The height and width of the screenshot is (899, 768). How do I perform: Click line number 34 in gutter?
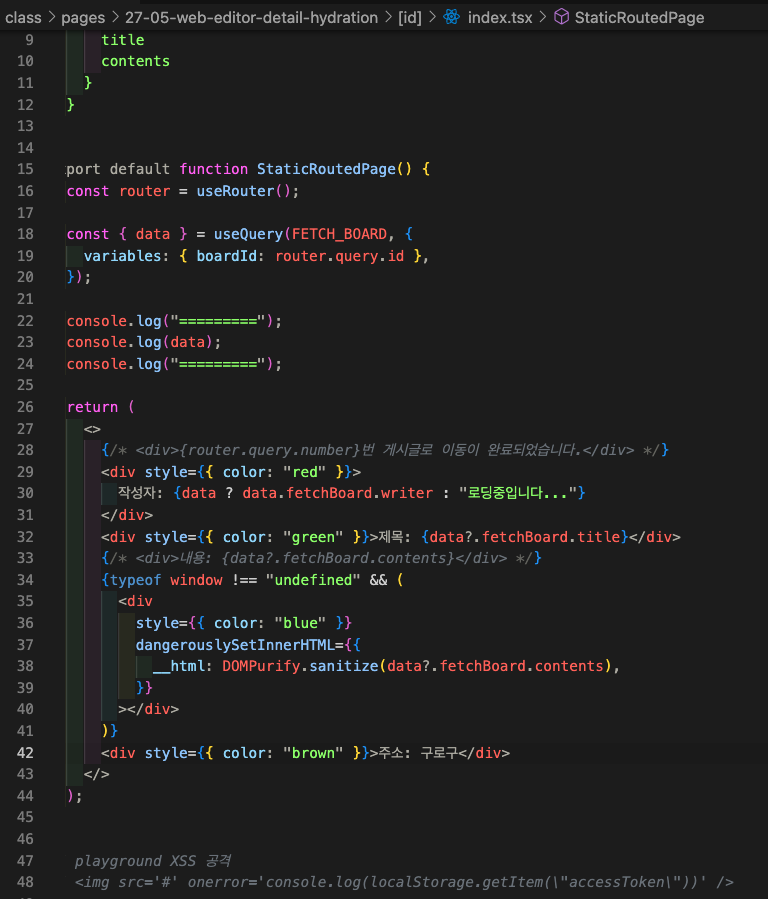coord(25,580)
